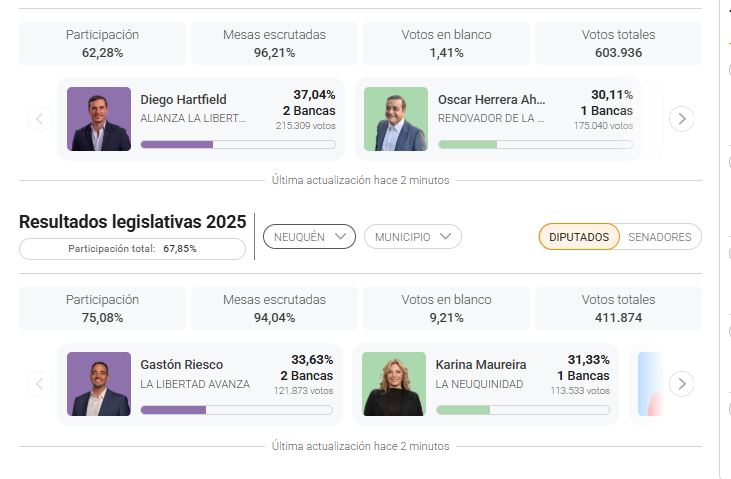The image size is (731, 479).
Task: Switch to the SENADORES results
Action: click(x=659, y=237)
